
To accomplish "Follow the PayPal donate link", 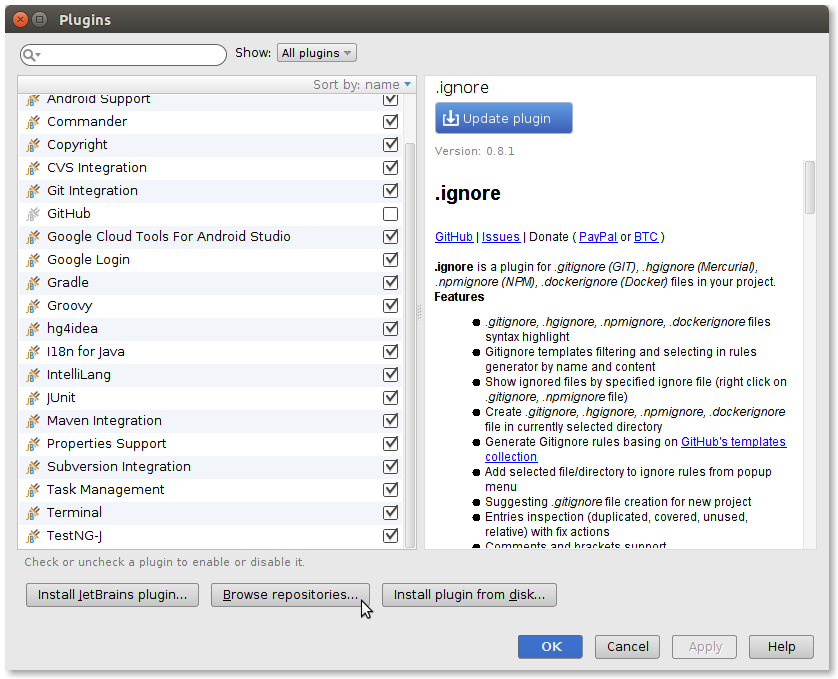I will pos(598,237).
